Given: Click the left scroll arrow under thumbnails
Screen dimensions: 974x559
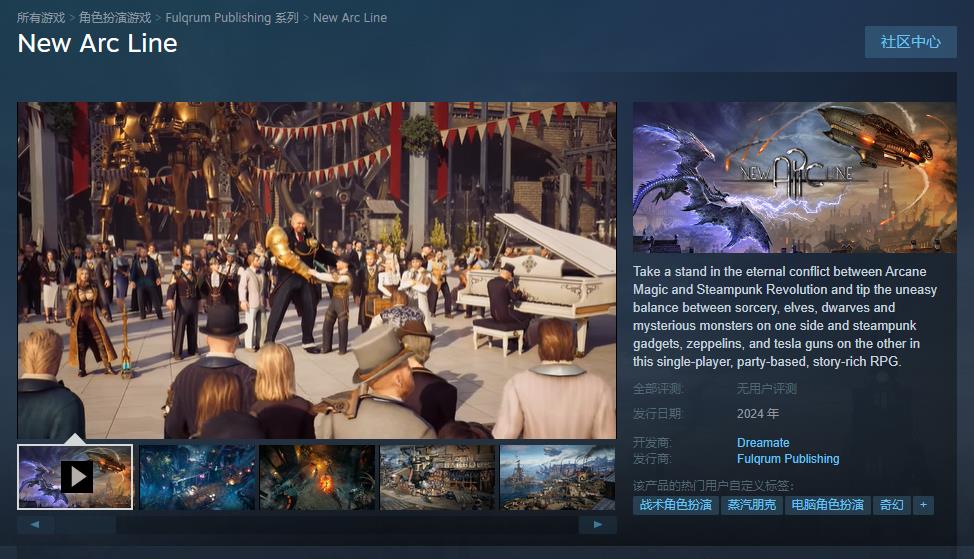Looking at the screenshot, I should 36,524.
